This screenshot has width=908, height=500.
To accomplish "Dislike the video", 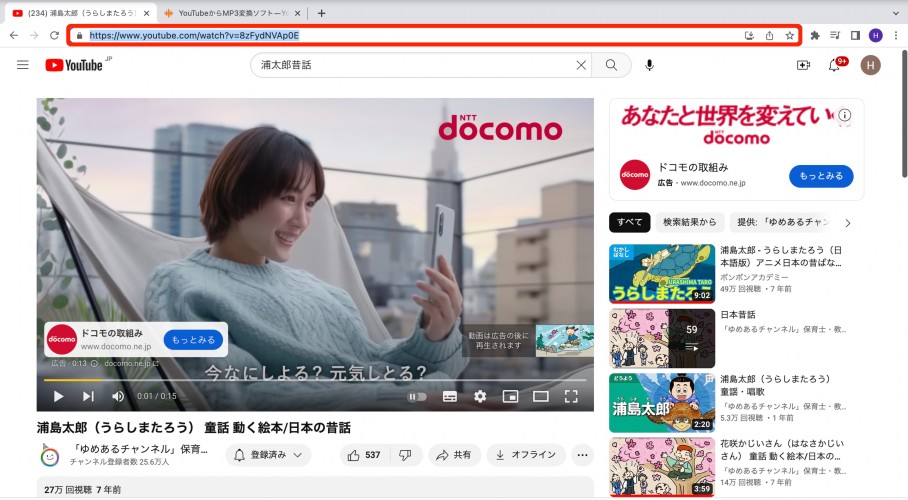I will 405,455.
